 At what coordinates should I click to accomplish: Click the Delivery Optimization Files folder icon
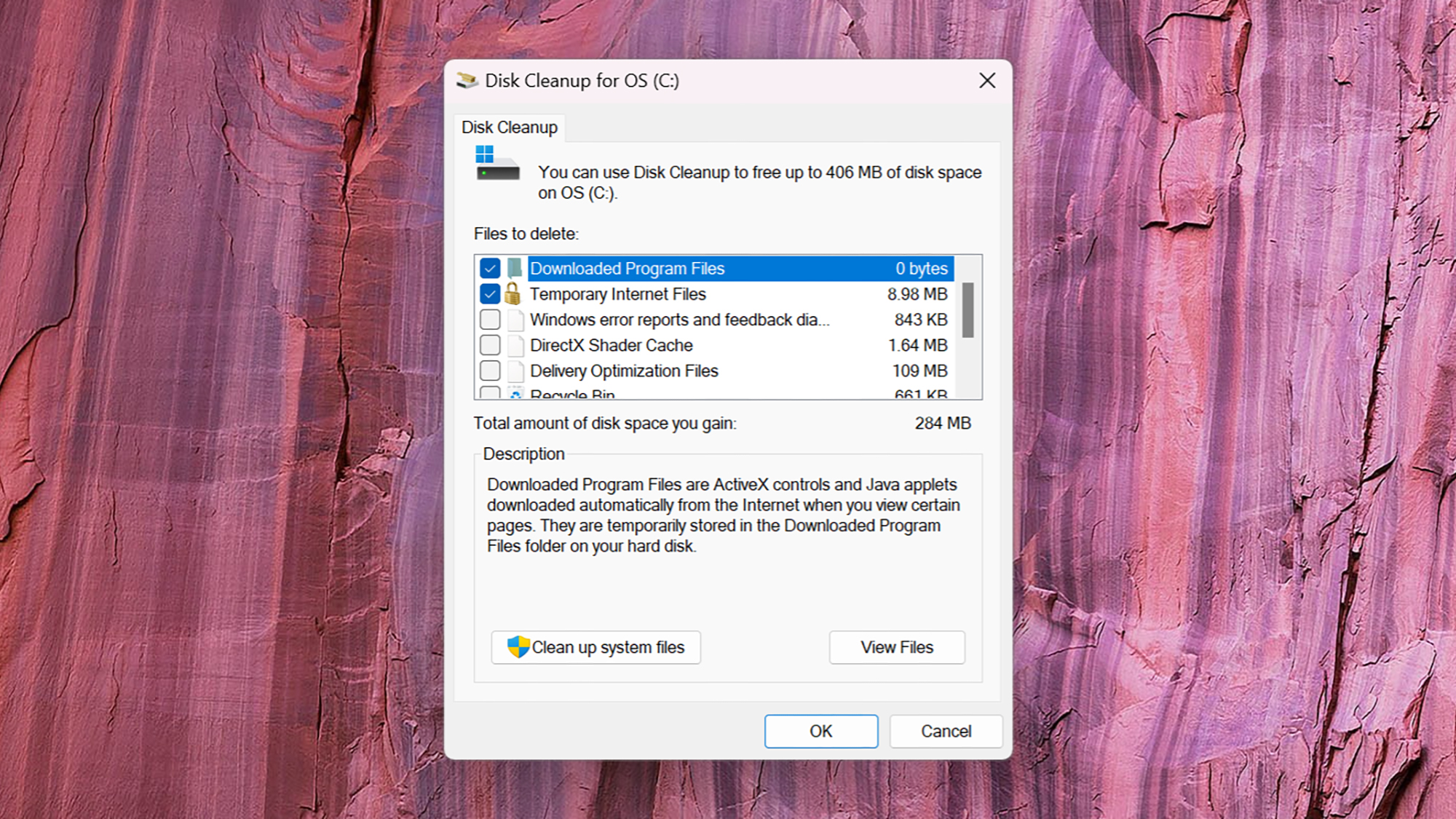tap(514, 371)
